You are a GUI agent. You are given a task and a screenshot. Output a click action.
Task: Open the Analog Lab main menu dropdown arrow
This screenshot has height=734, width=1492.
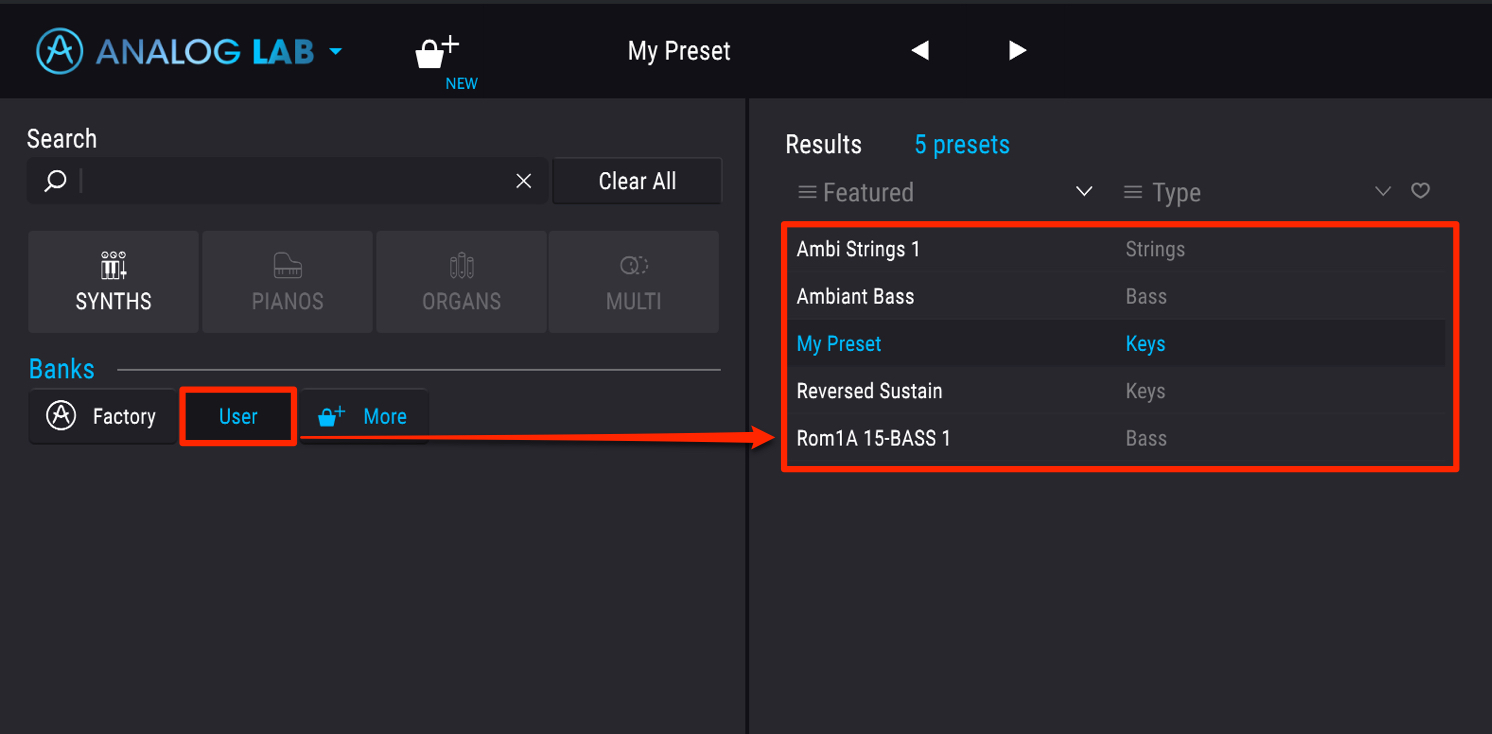[335, 52]
